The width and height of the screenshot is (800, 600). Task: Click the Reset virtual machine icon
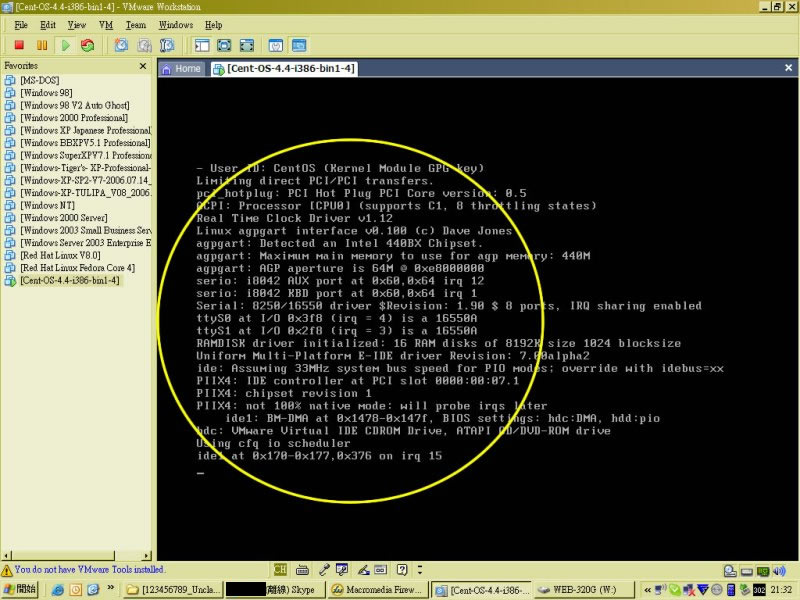(88, 45)
